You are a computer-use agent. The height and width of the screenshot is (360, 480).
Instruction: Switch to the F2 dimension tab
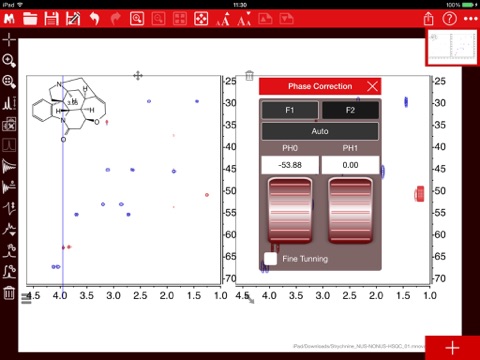[350, 110]
